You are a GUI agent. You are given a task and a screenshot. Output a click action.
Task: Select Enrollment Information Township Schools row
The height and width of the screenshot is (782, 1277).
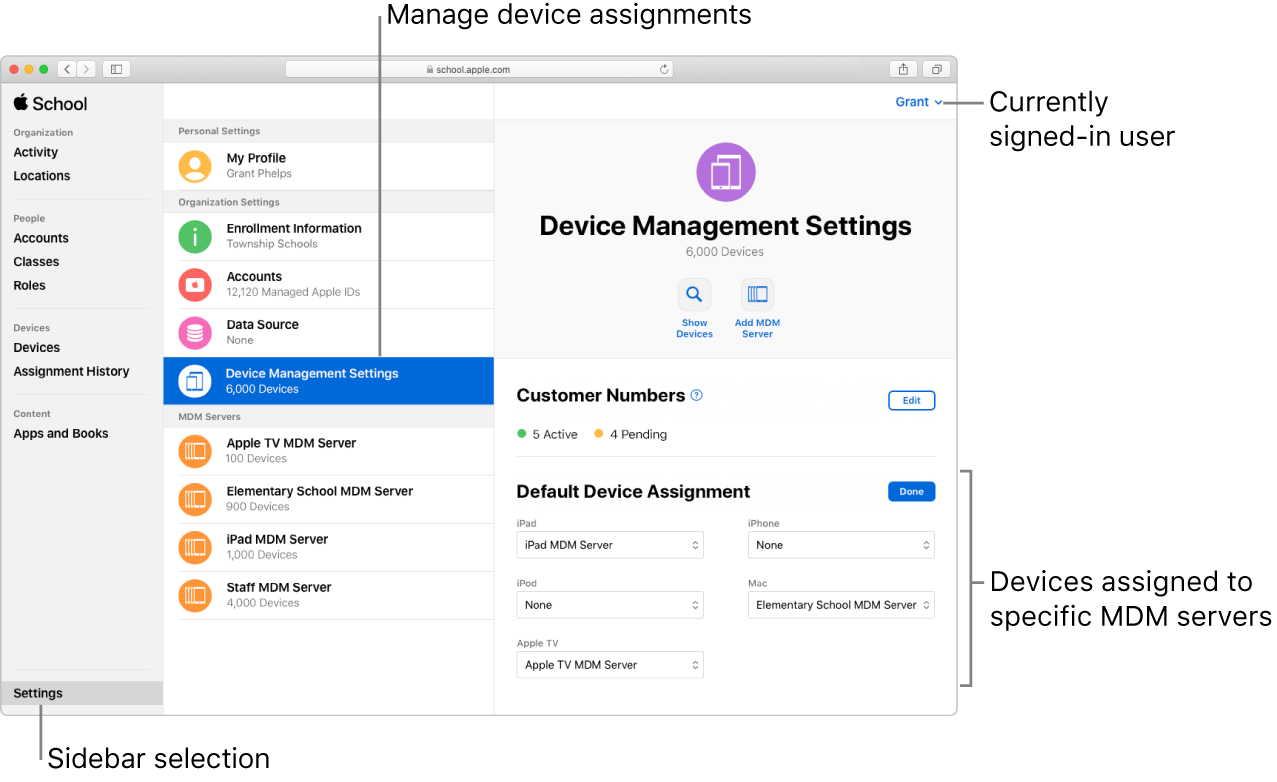pos(329,236)
